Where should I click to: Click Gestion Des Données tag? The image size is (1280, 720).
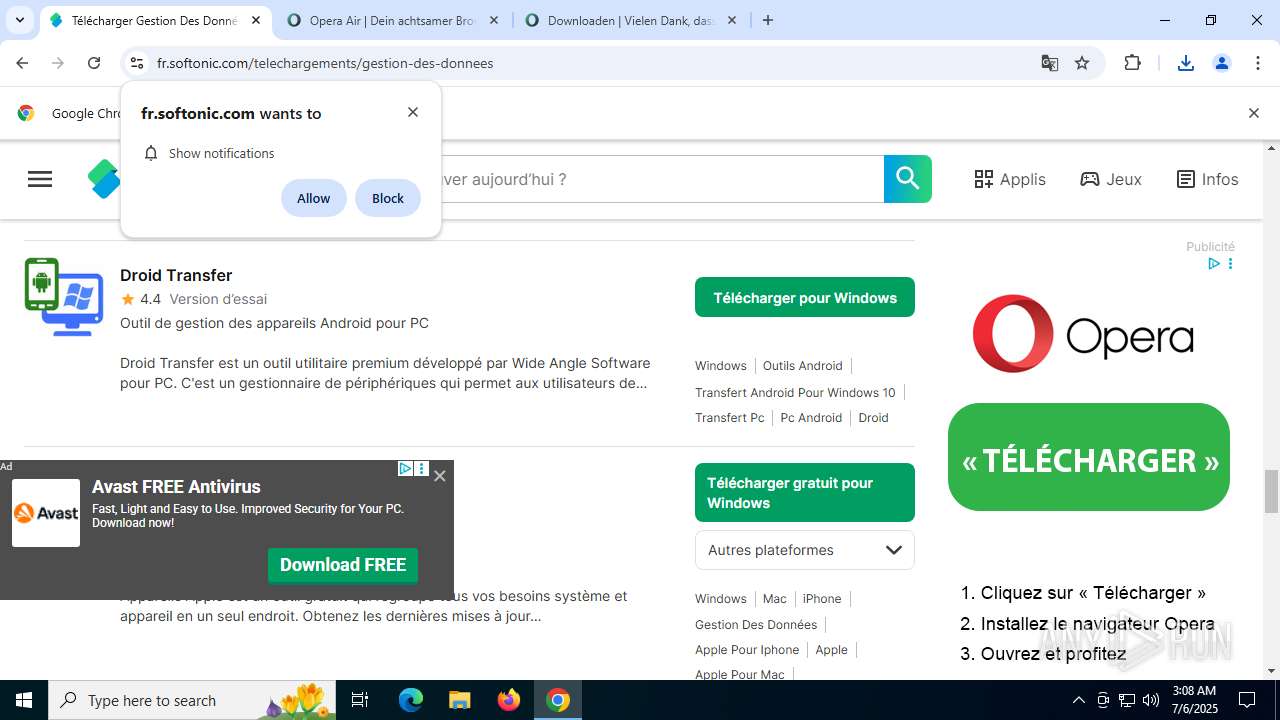tap(756, 625)
